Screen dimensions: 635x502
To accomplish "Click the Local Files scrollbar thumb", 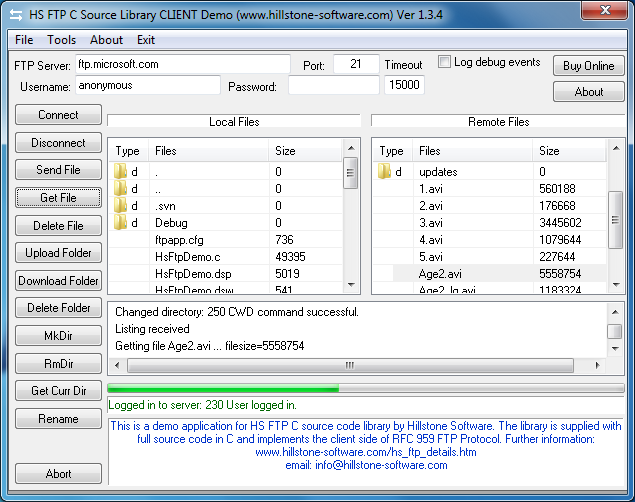I will coord(351,173).
